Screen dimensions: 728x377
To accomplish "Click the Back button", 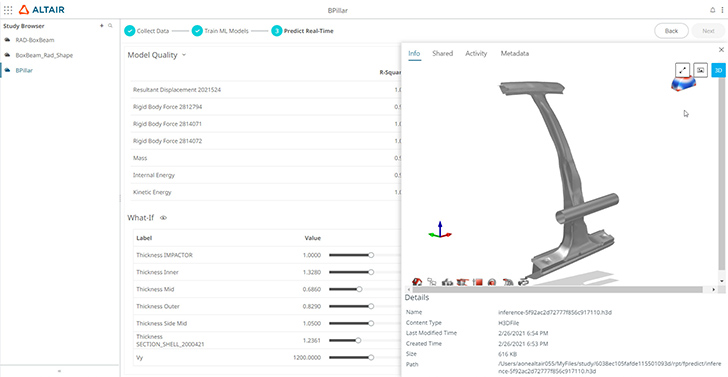I will [x=671, y=31].
